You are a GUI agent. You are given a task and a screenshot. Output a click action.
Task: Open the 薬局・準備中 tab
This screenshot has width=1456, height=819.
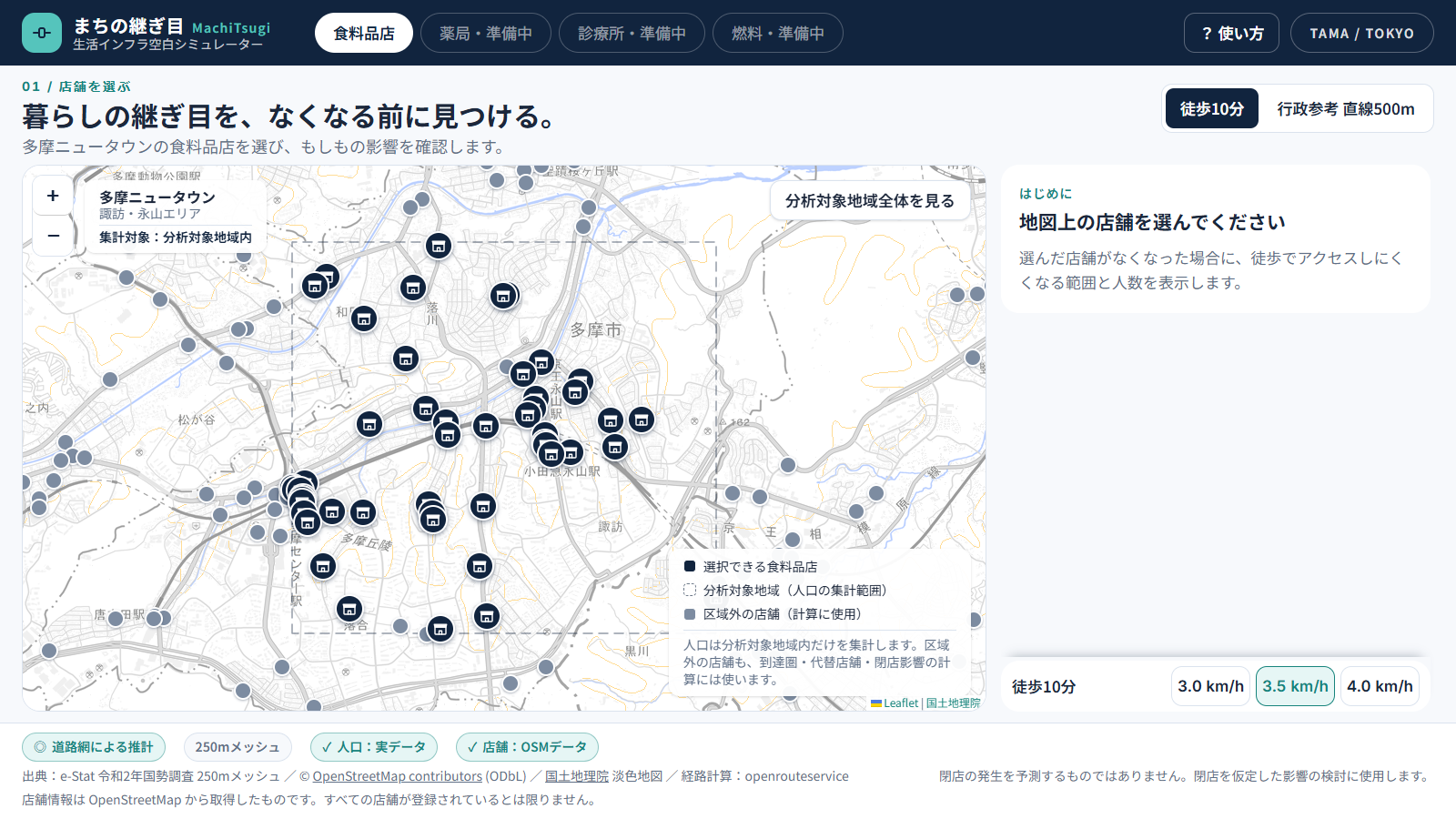(x=486, y=33)
